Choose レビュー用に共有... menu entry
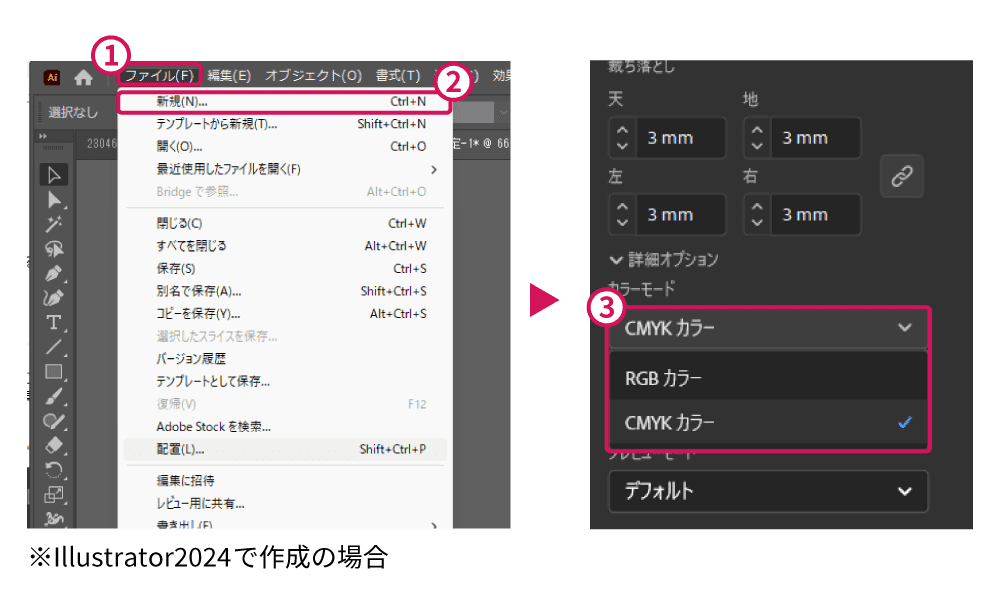 click(285, 503)
